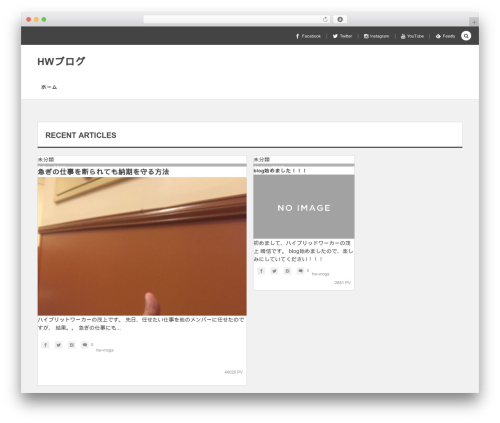
Task: Share blog始めました article on Facebook icon
Action: pos(261,271)
